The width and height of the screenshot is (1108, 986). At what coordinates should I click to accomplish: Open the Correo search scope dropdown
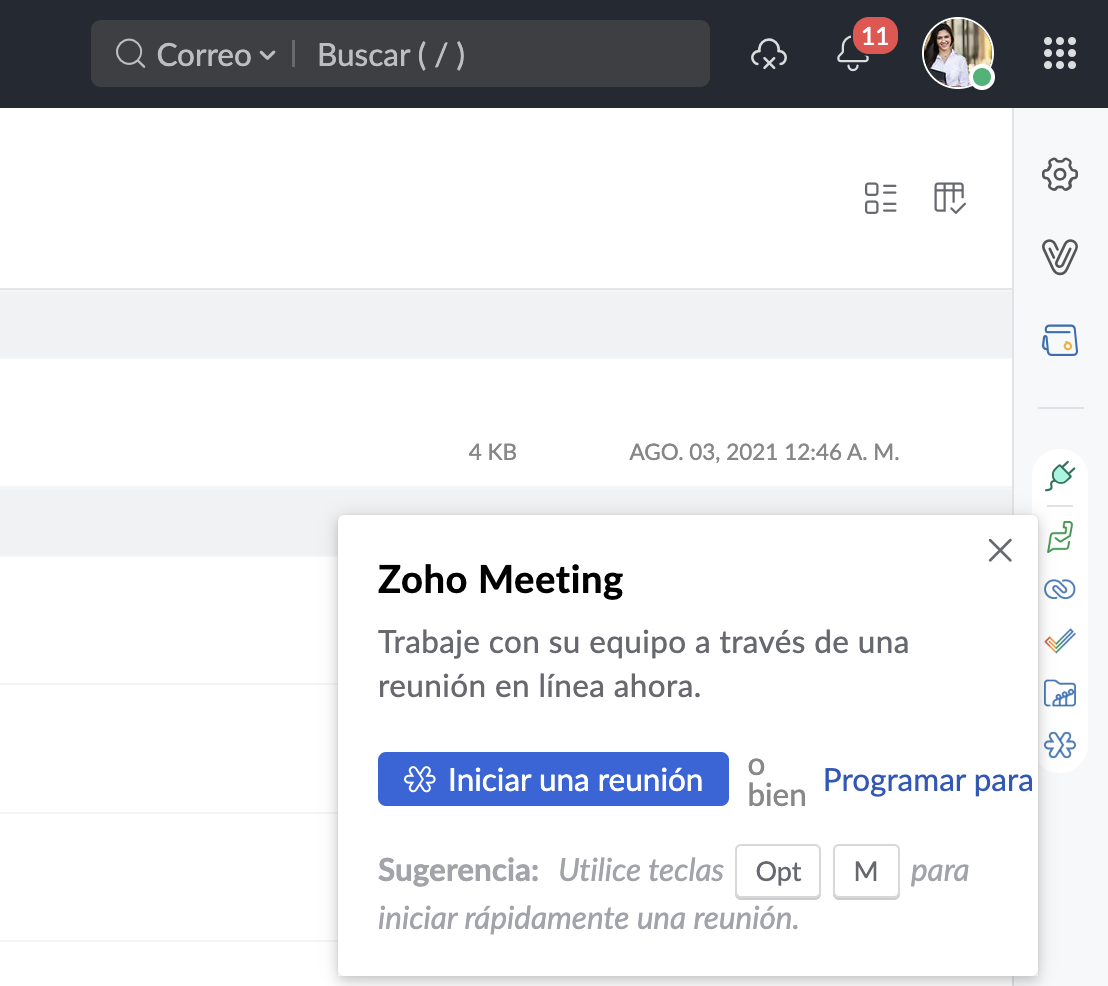tap(216, 55)
